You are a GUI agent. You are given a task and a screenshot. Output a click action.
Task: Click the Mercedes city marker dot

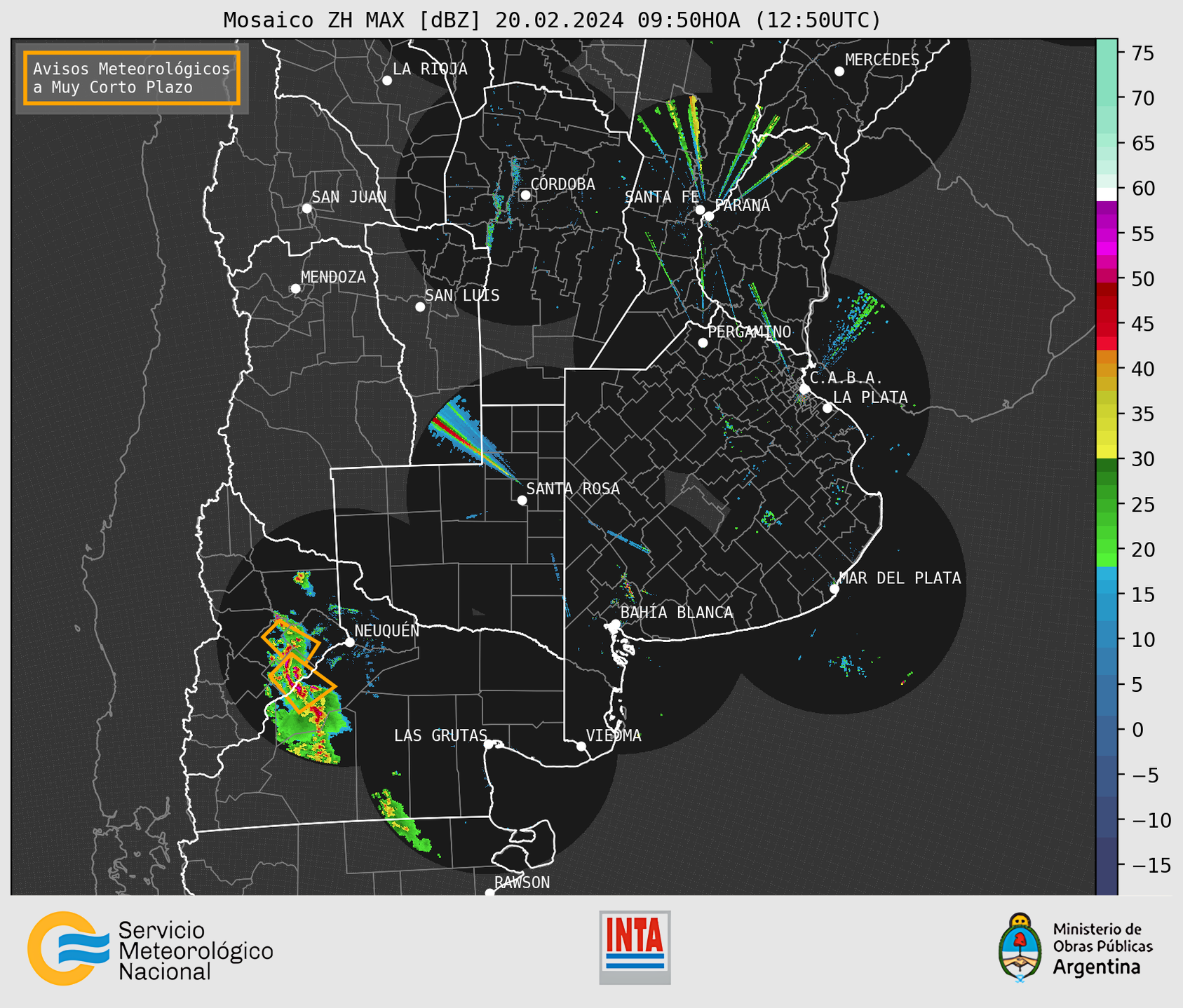pyautogui.click(x=839, y=71)
